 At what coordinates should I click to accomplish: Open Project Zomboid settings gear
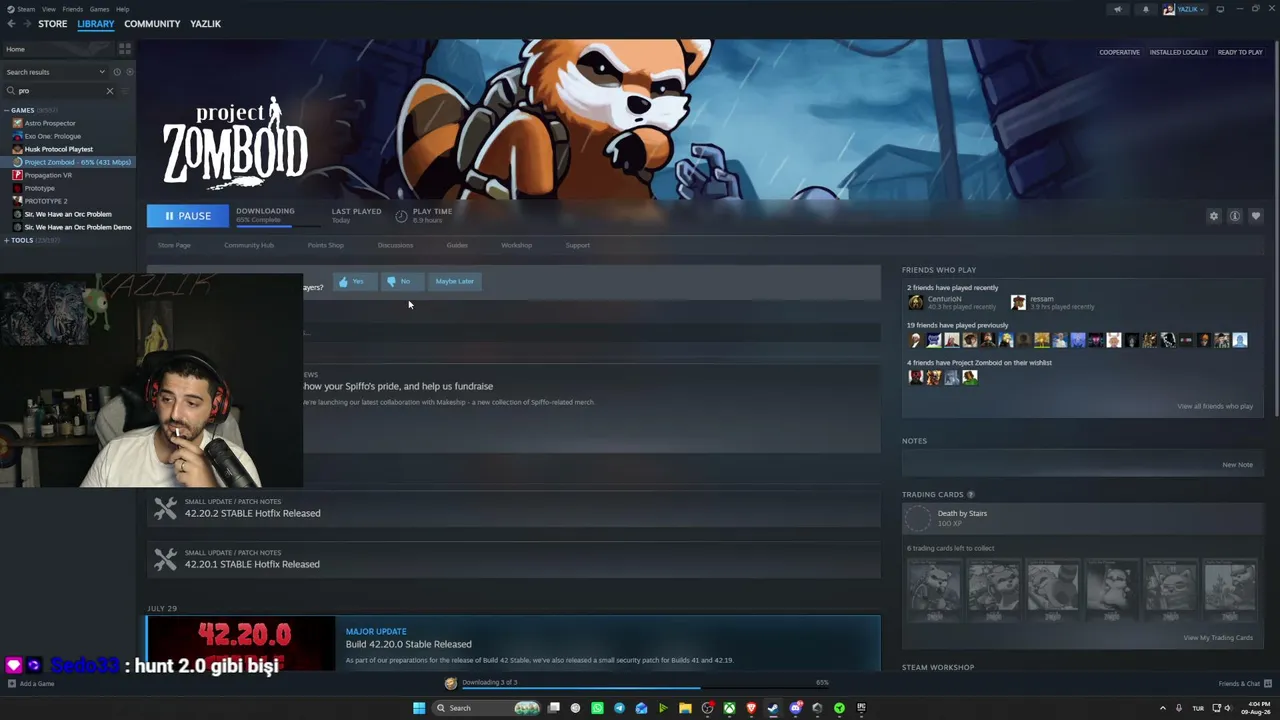[x=1214, y=216]
